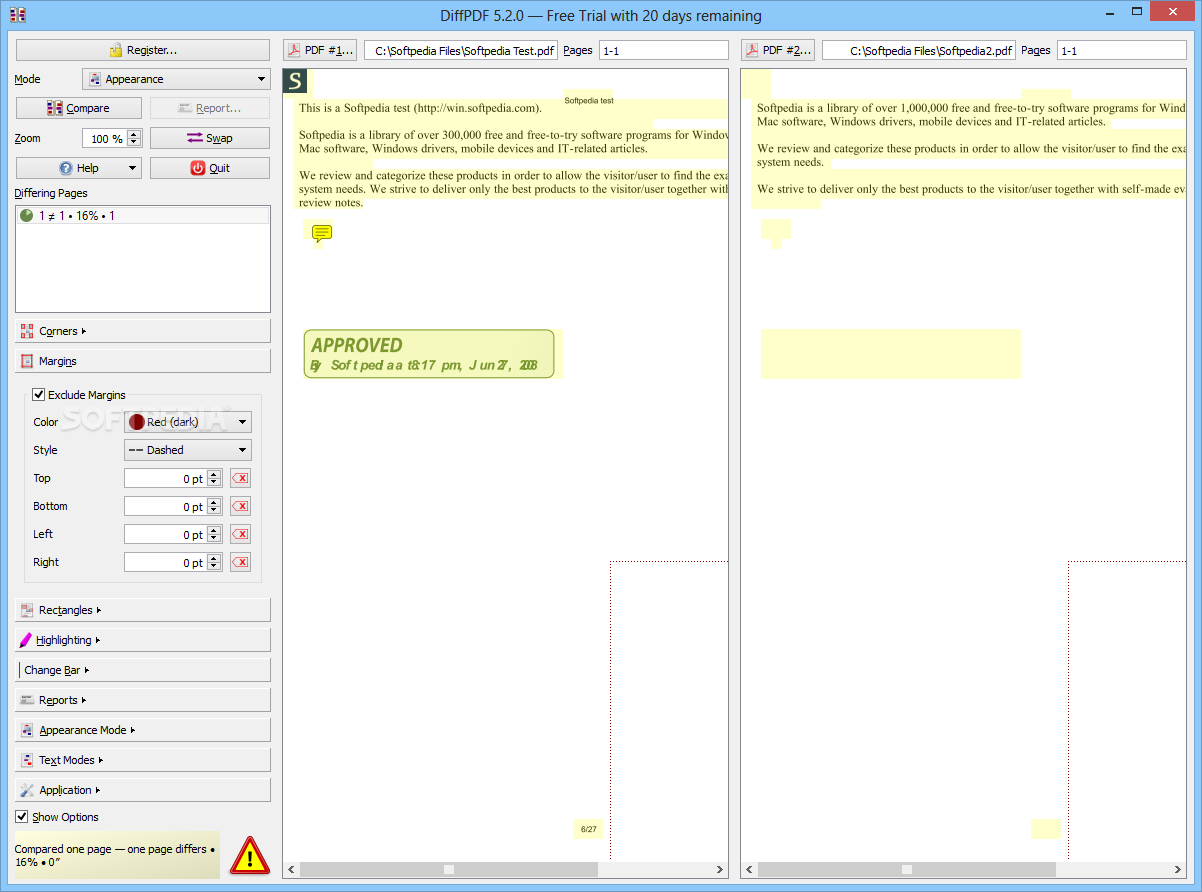Open the Color dropdown showing Red (dark)

[x=188, y=422]
